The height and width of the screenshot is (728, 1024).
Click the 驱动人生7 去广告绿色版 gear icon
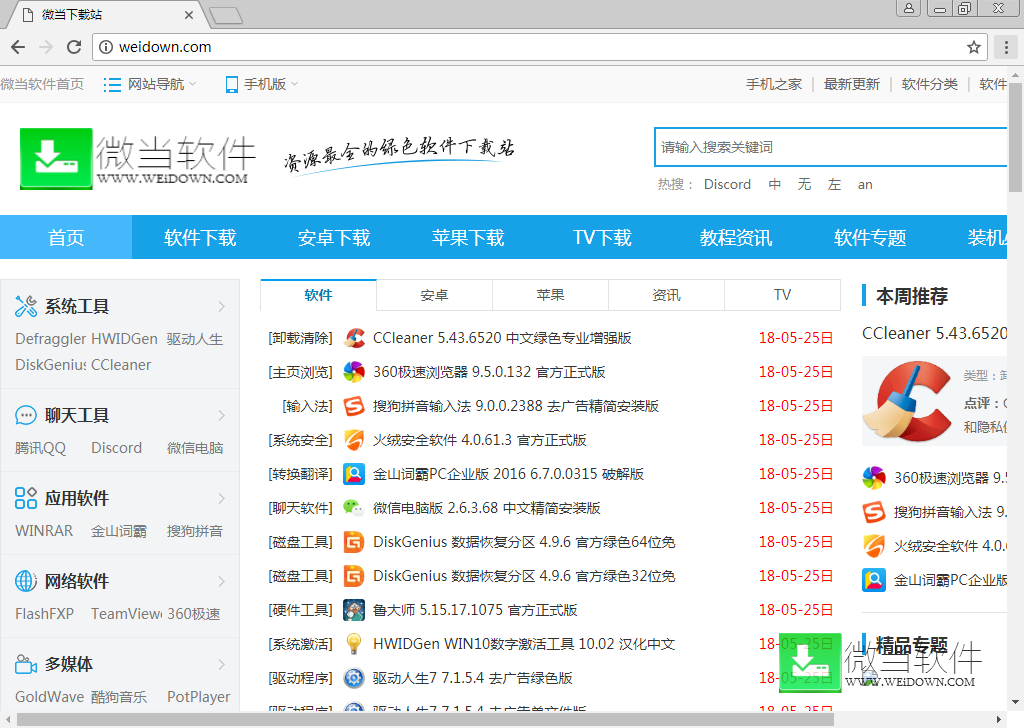point(354,678)
